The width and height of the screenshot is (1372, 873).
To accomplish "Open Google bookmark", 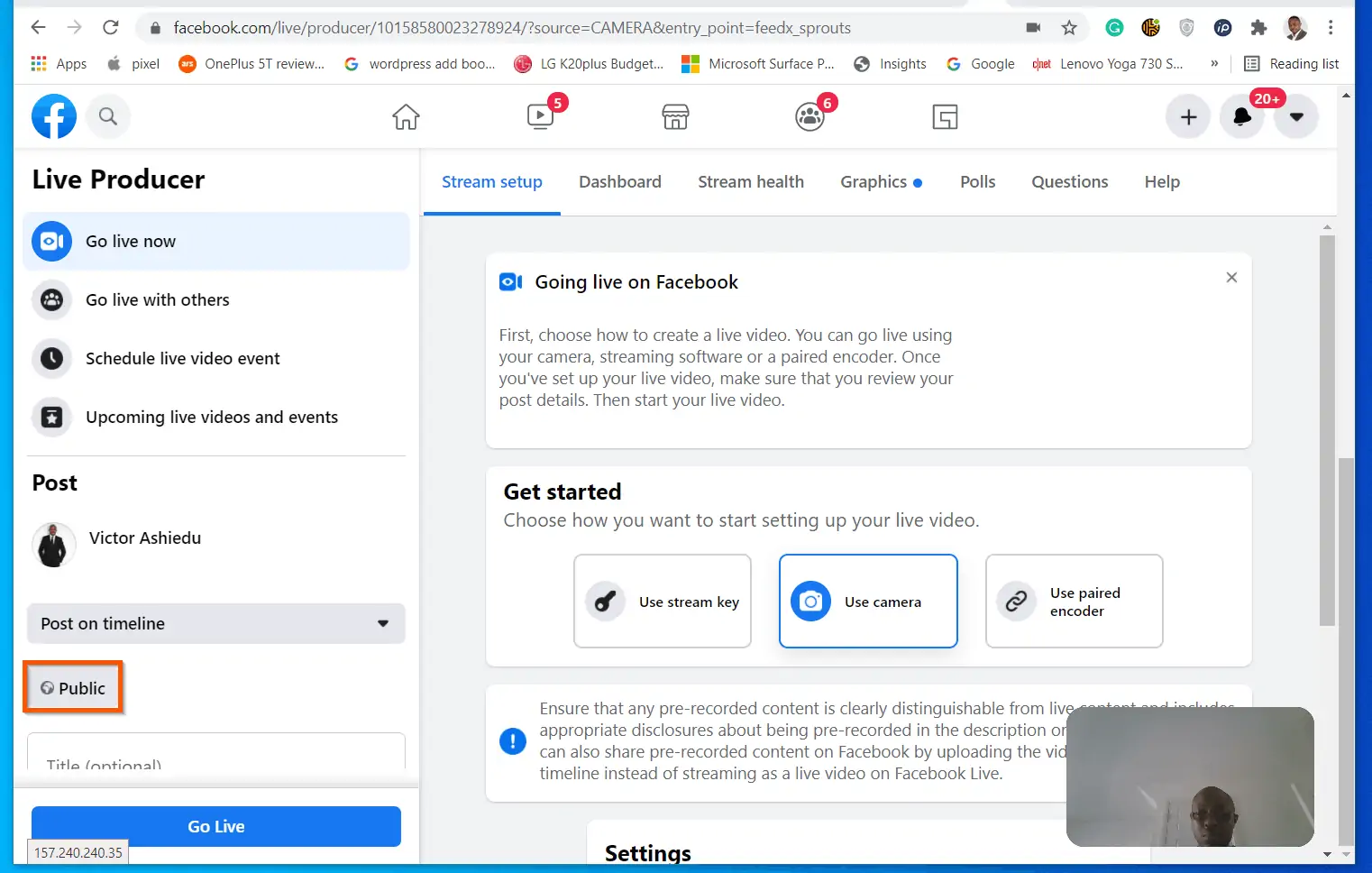I will 980,64.
